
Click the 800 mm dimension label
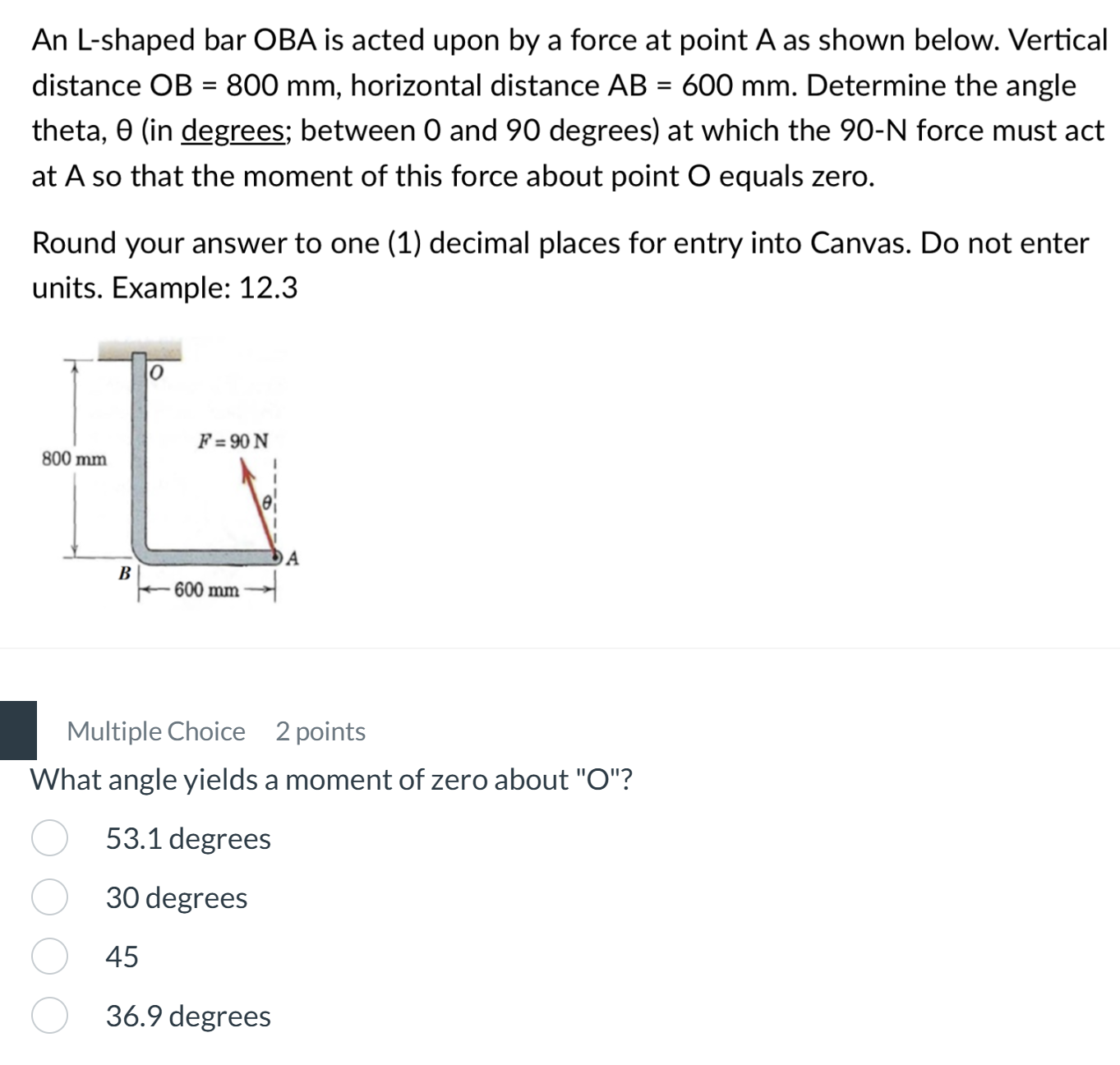(73, 459)
